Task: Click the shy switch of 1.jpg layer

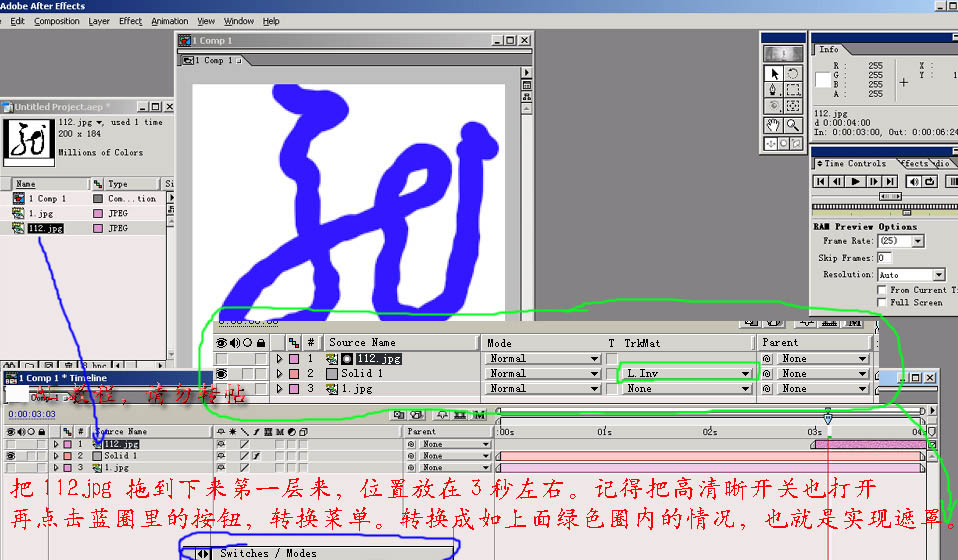Action: pos(221,467)
